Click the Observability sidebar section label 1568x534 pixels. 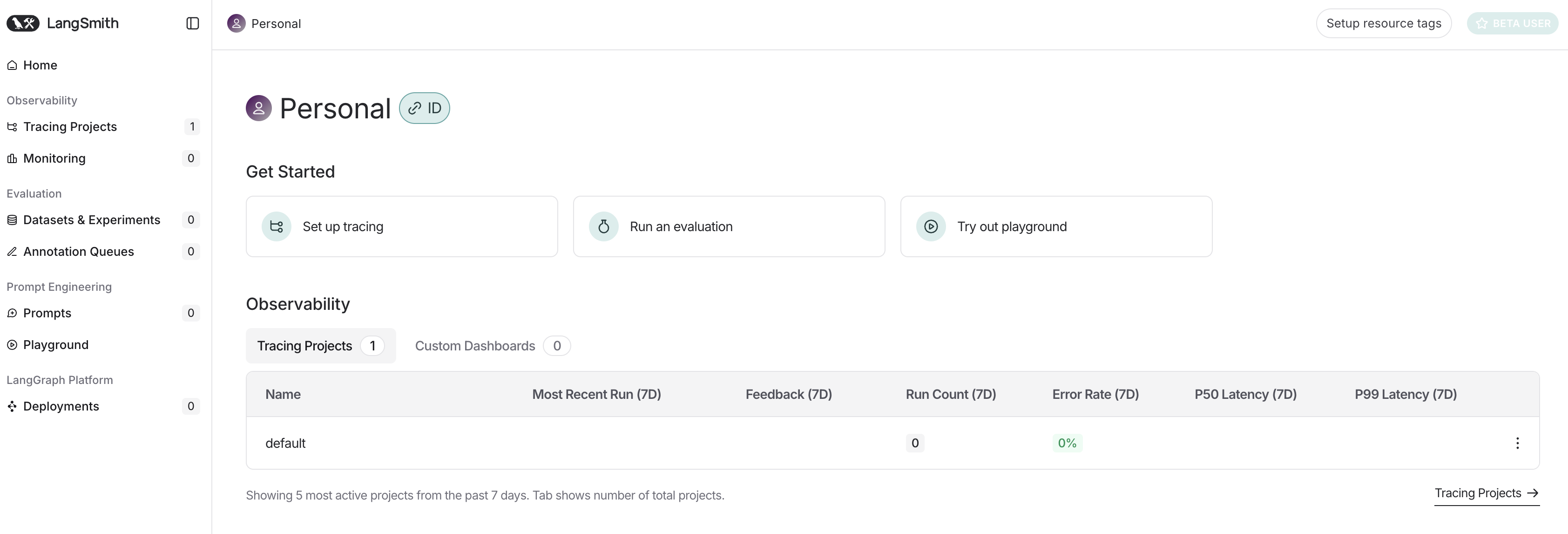pyautogui.click(x=42, y=101)
